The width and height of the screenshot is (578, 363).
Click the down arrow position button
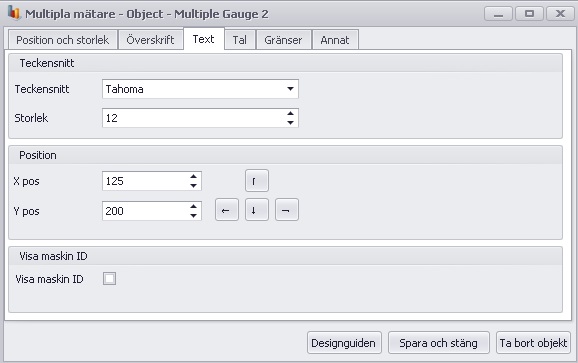pyautogui.click(x=257, y=210)
